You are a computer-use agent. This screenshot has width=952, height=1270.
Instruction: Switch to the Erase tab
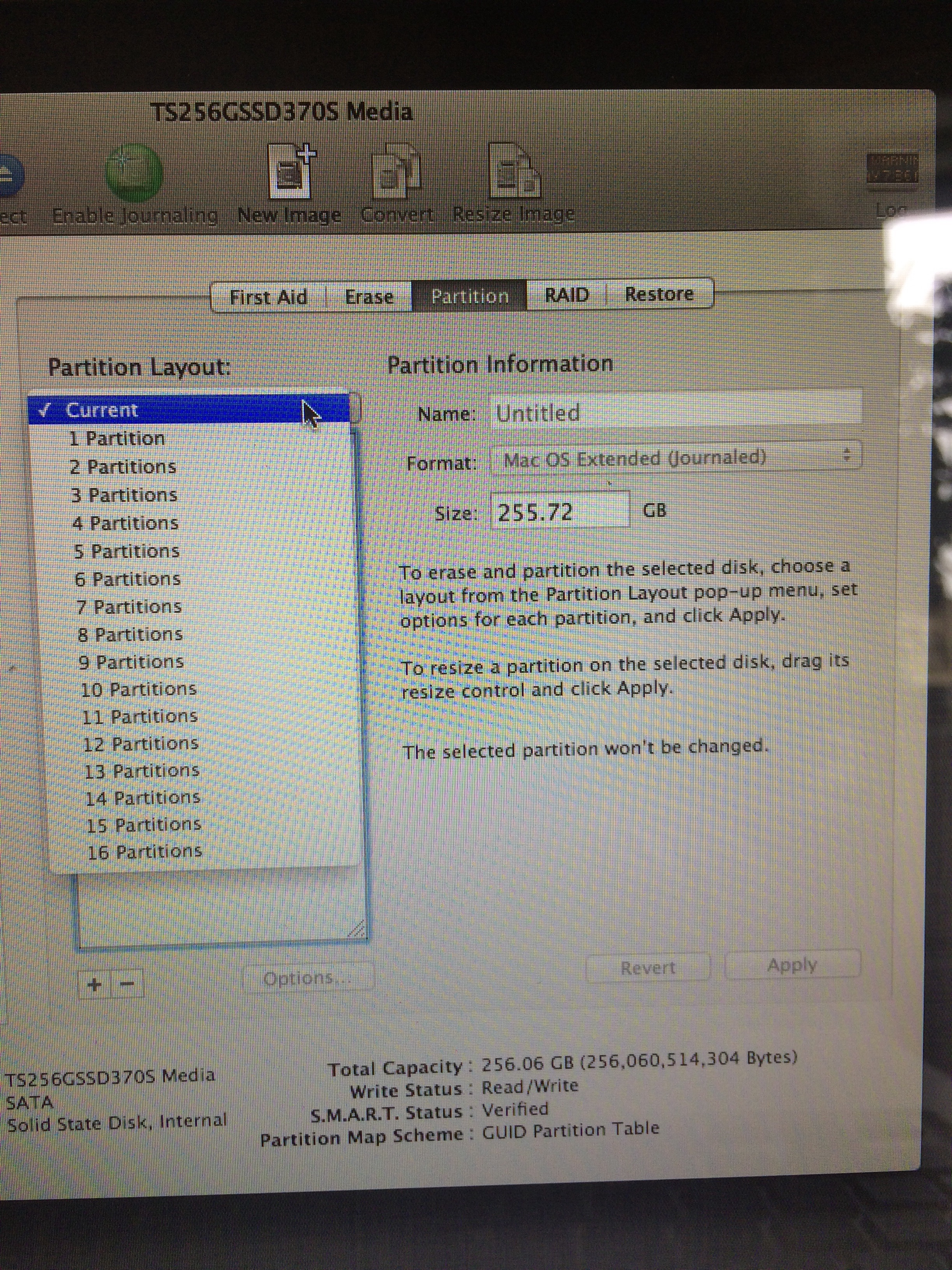[369, 297]
